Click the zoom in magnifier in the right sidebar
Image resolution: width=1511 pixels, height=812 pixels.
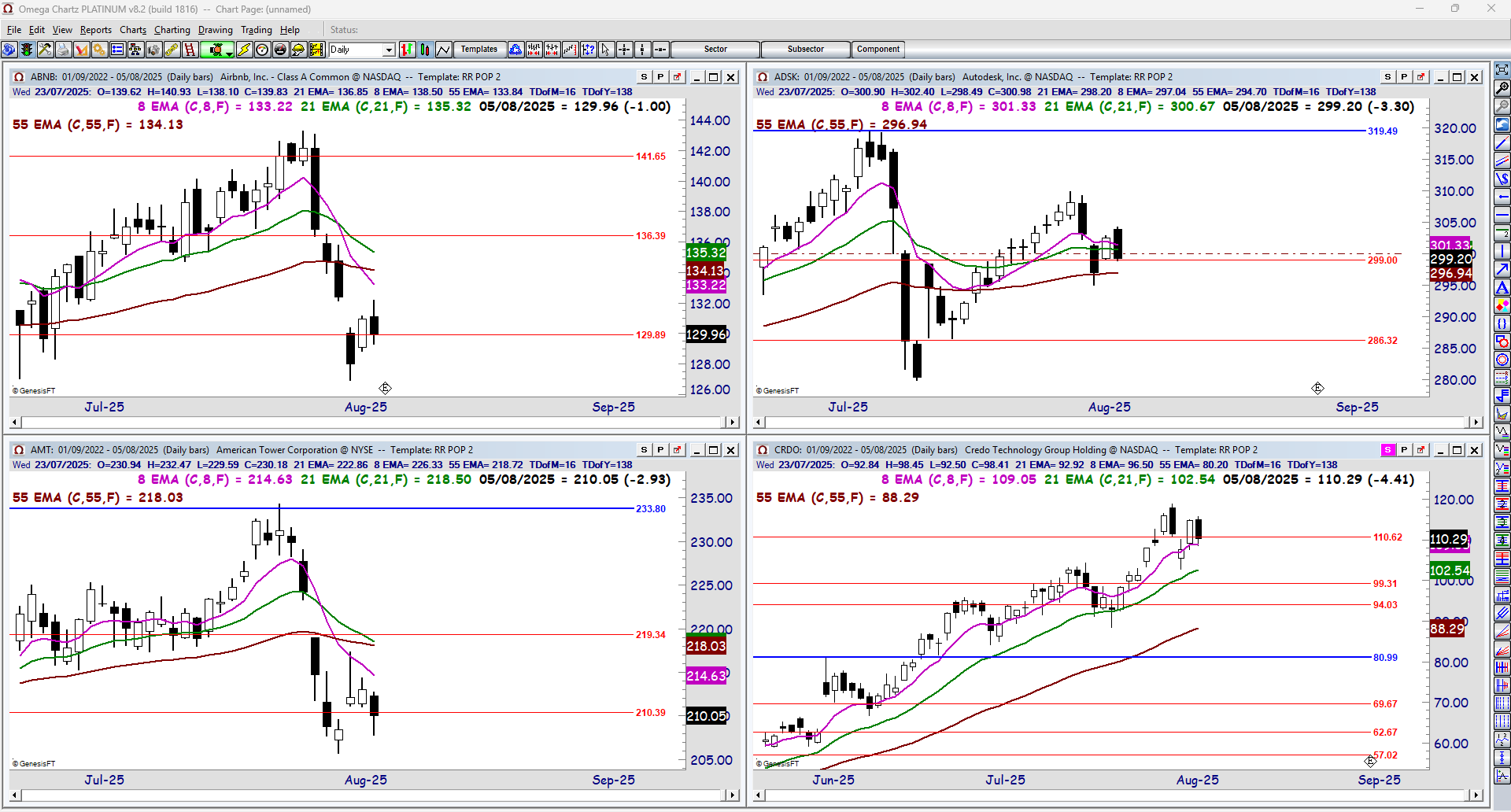pyautogui.click(x=1502, y=88)
